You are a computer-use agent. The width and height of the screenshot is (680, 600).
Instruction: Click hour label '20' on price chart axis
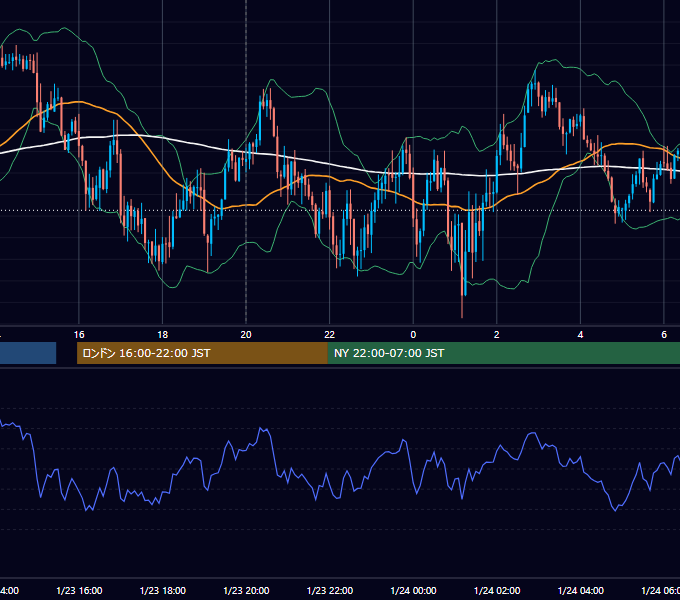(246, 335)
